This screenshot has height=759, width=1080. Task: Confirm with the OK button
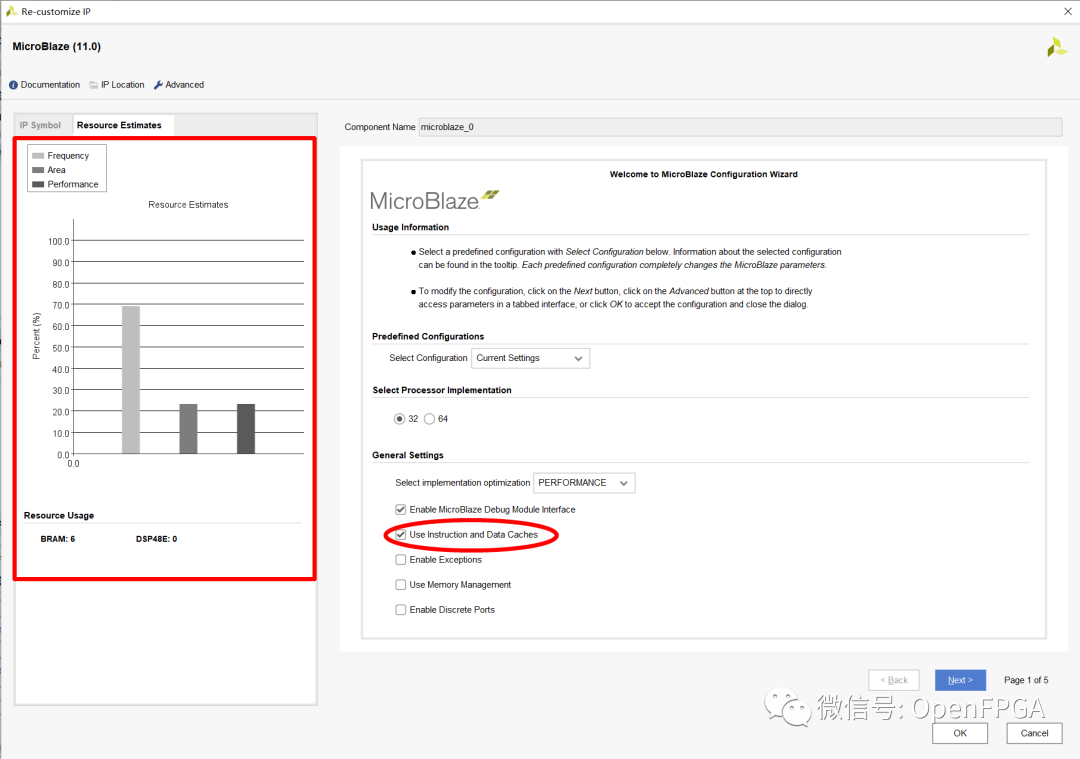click(960, 733)
